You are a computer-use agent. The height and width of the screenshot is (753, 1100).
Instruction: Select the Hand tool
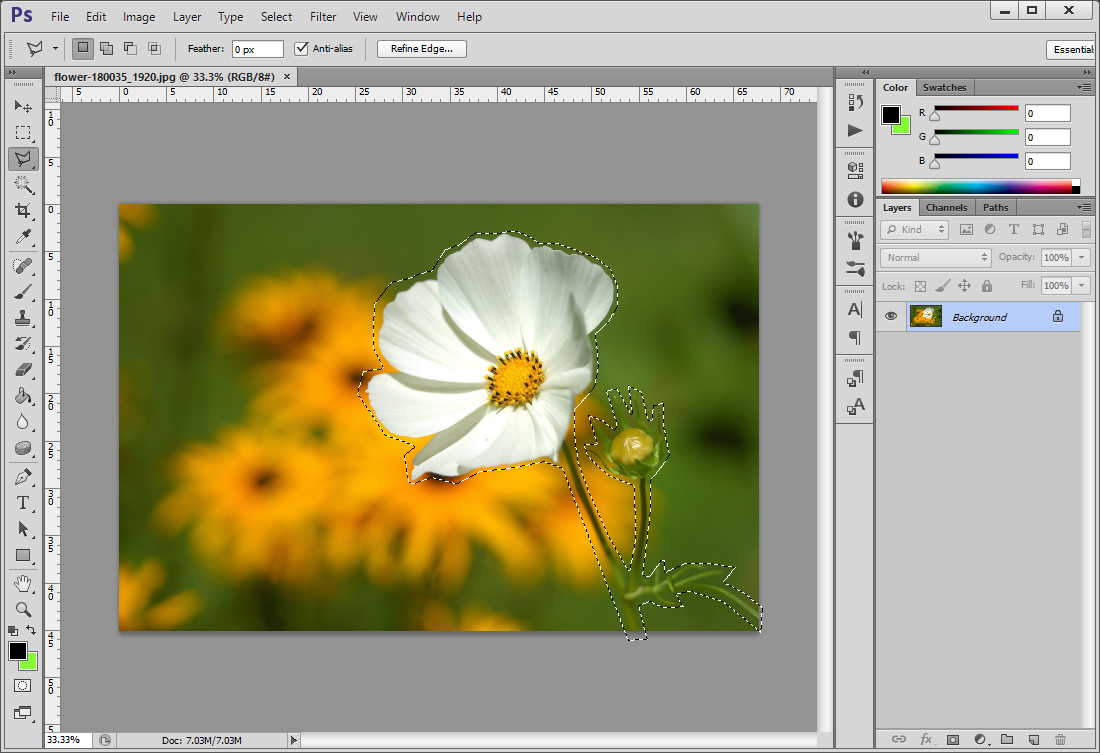pos(23,582)
